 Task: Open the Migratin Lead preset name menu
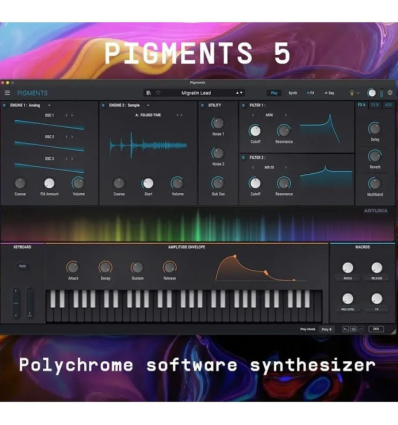[x=196, y=93]
